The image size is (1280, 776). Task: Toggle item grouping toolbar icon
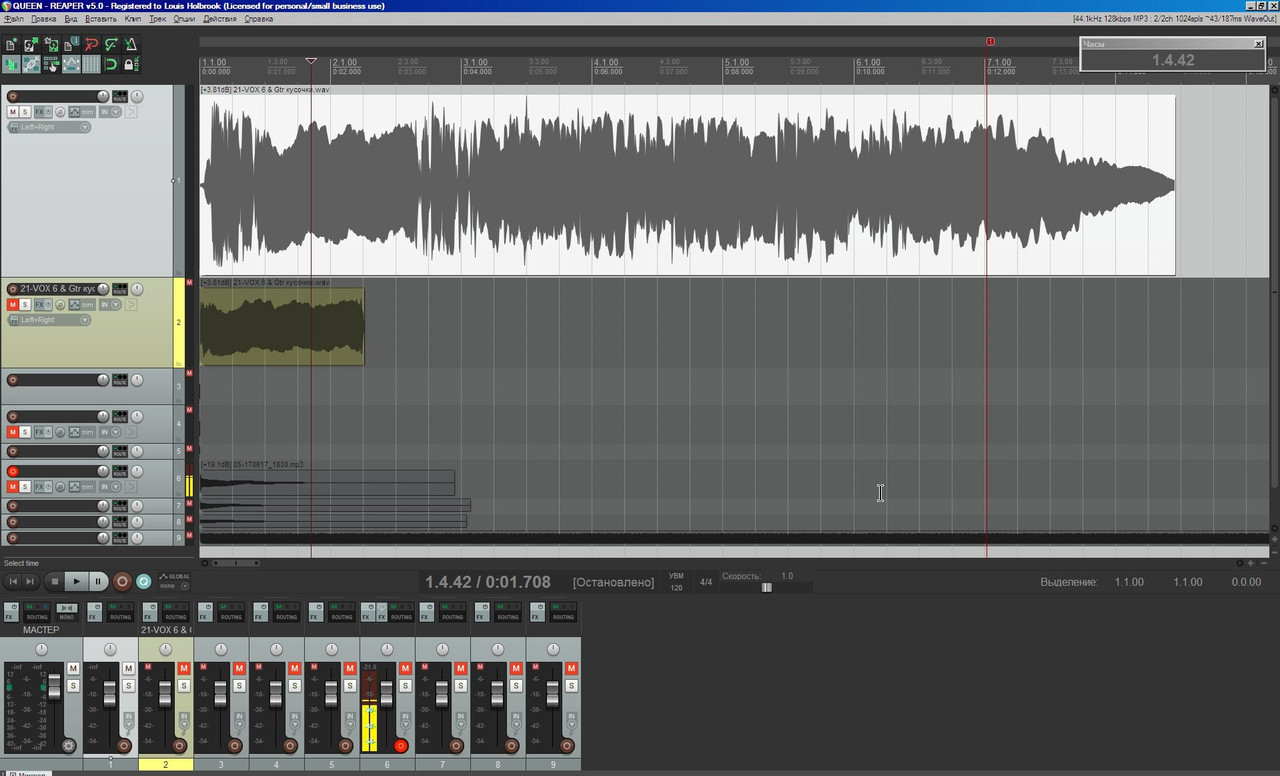pyautogui.click(x=31, y=64)
